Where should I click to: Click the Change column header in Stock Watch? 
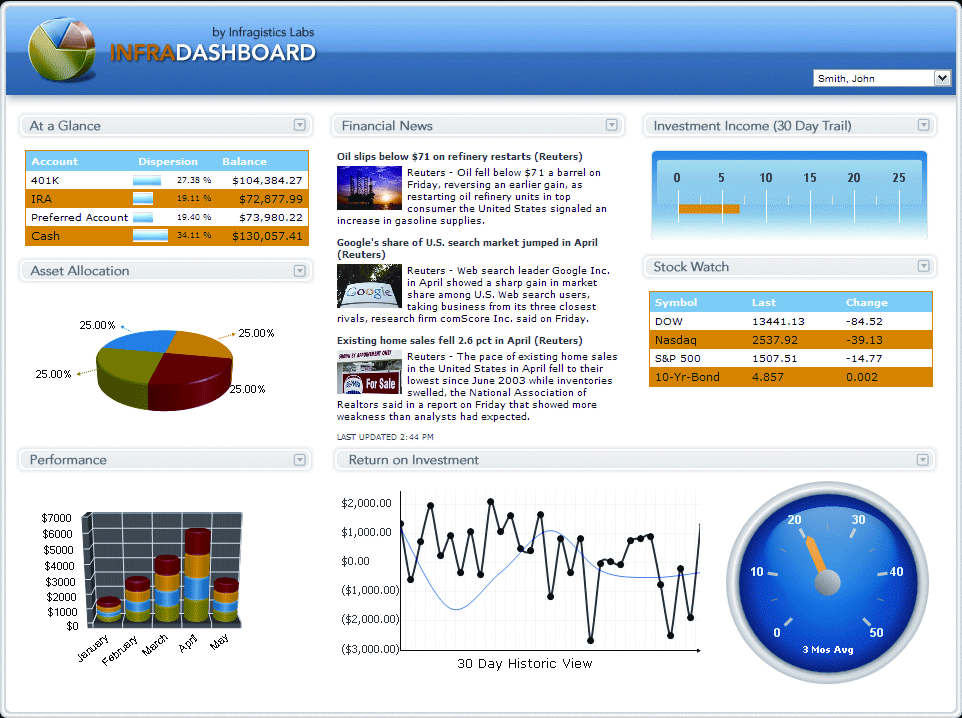coord(866,302)
